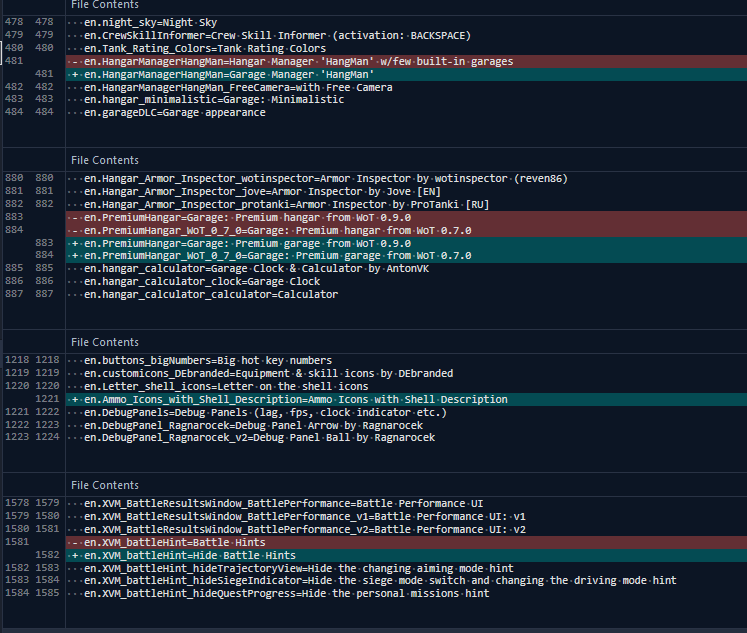Viewport: 747px width, 633px height.
Task: Select the Battle Performance UI: v2 line
Action: 305,530
